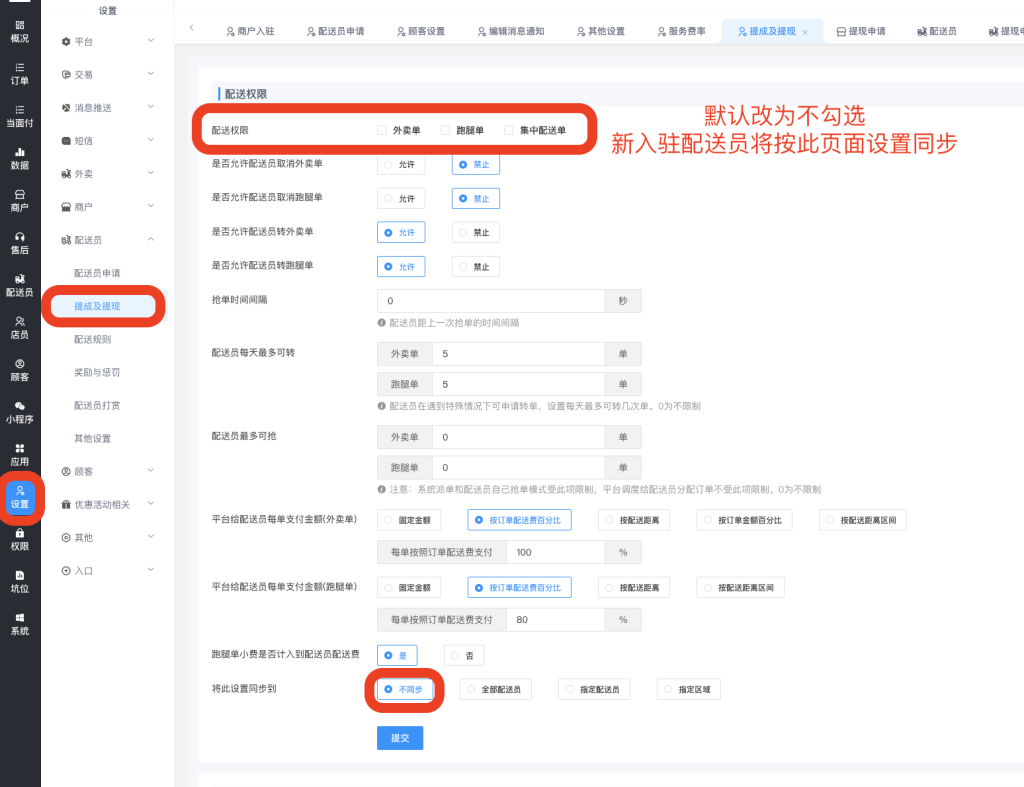Check the 外卖单 delivery permission checkbox

pyautogui.click(x=381, y=130)
